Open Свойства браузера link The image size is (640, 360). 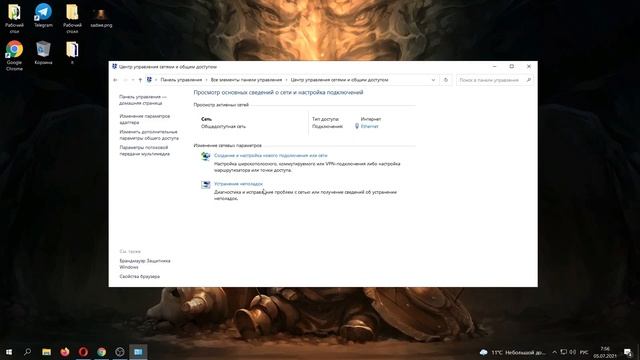[x=140, y=276]
